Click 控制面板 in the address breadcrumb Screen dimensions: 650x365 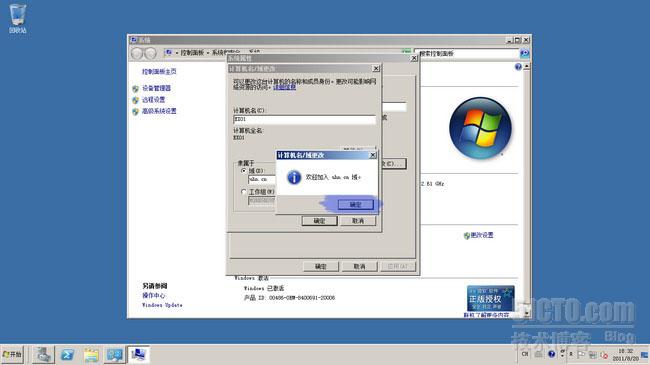pyautogui.click(x=192, y=53)
